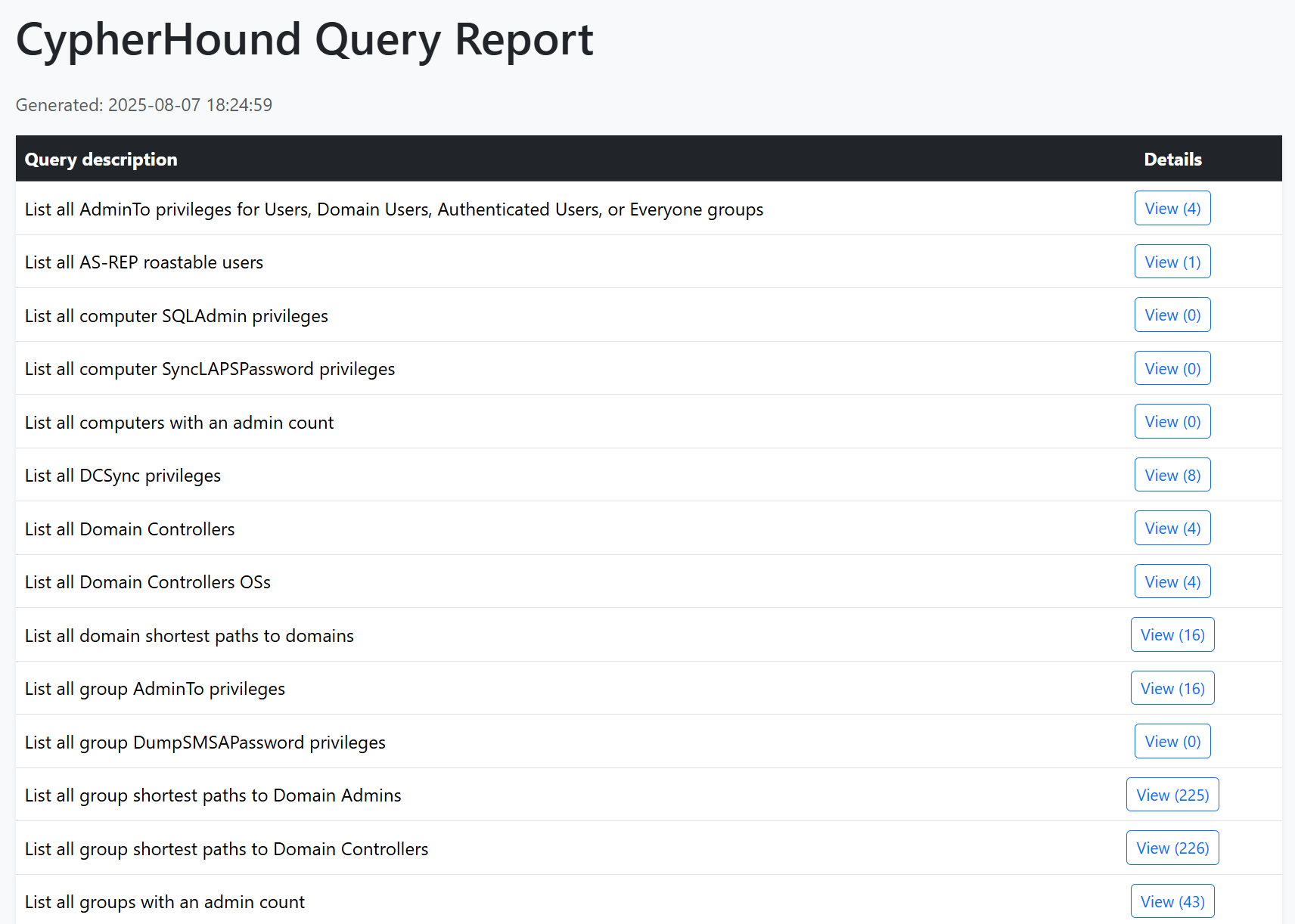Viewport: 1295px width, 924px height.
Task: Click View (0) for SyncLAPSPassword privileges
Action: tap(1172, 368)
